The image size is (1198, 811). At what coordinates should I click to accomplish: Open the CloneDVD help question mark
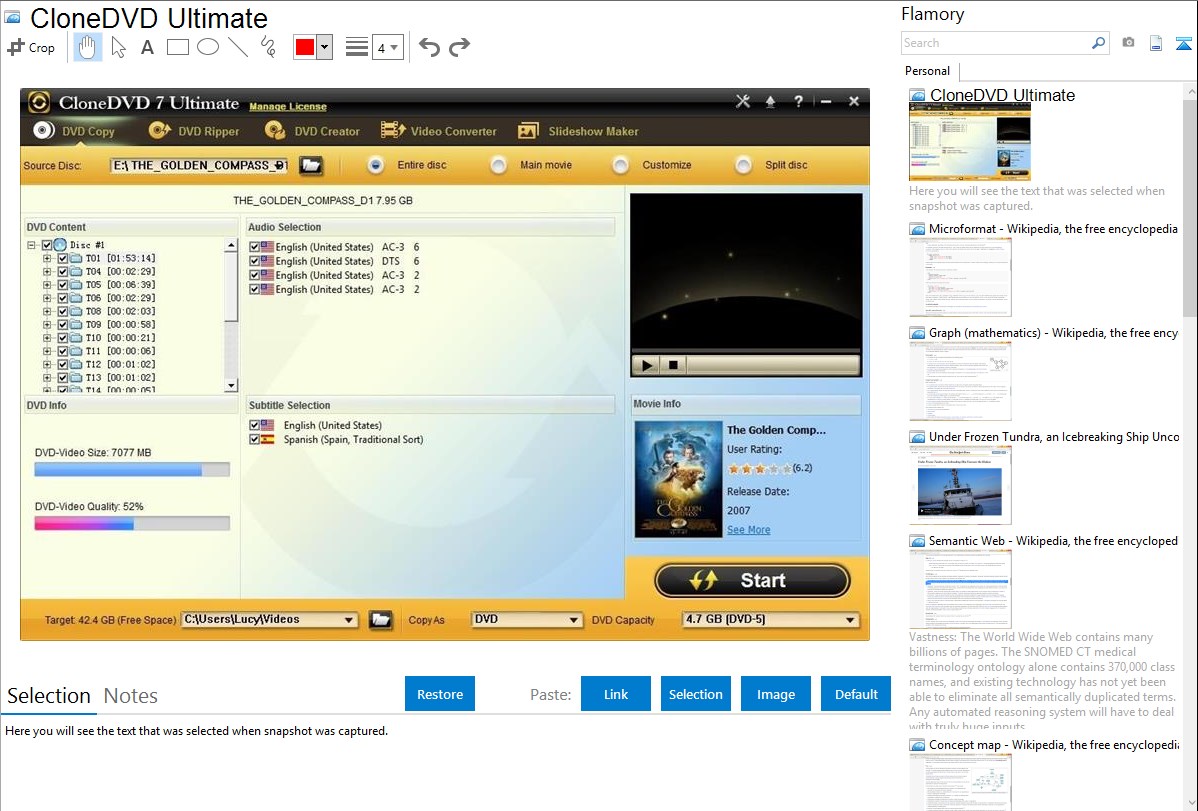pyautogui.click(x=798, y=101)
